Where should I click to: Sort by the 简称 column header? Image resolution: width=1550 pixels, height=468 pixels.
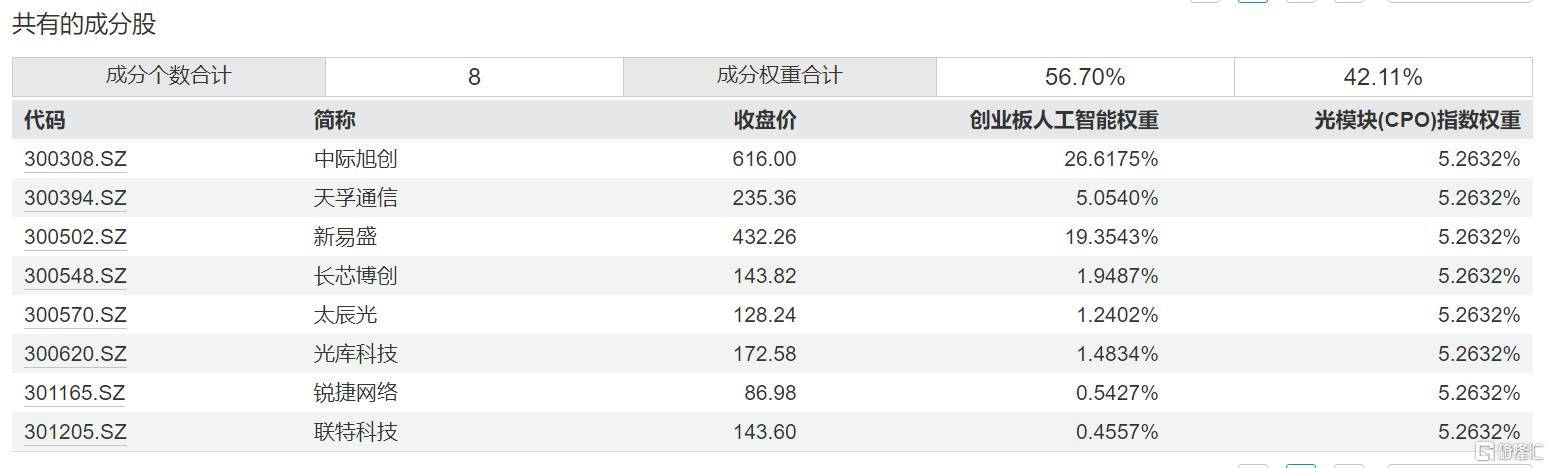tap(334, 120)
